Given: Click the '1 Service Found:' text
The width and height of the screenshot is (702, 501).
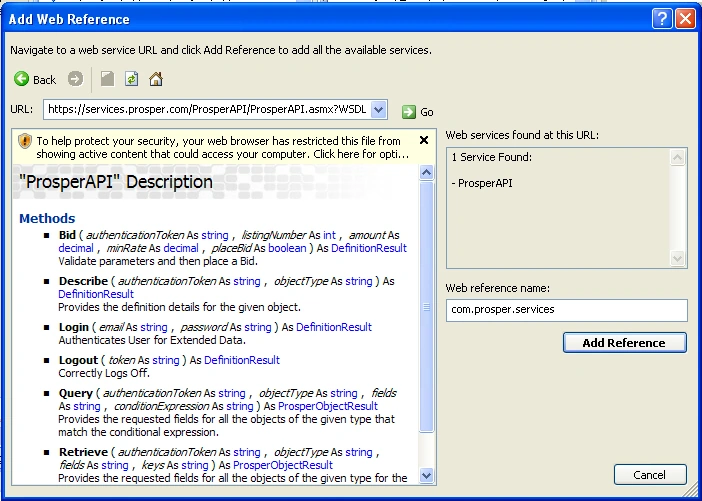Looking at the screenshot, I should (492, 157).
